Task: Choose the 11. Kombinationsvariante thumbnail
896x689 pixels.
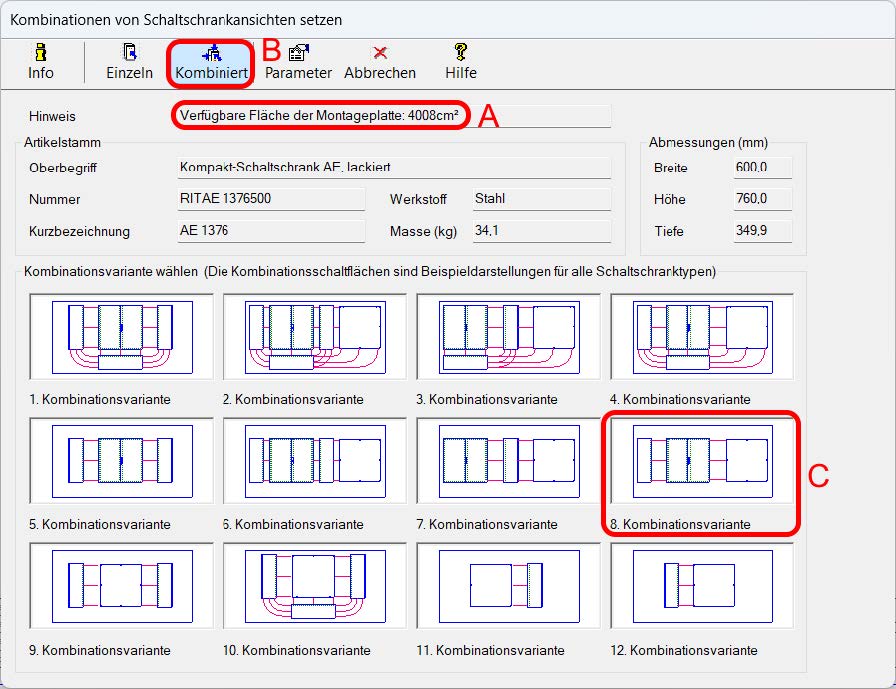Action: coord(508,585)
